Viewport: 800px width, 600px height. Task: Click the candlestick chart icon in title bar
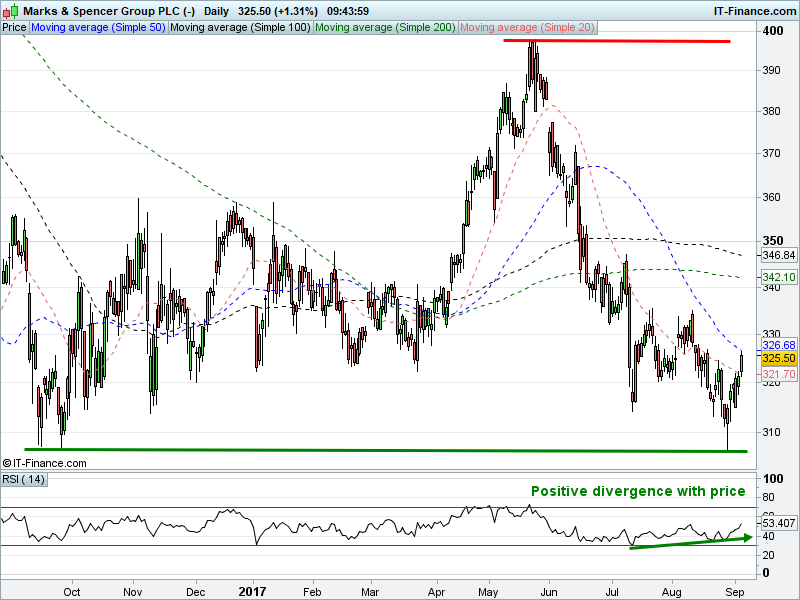[x=10, y=11]
